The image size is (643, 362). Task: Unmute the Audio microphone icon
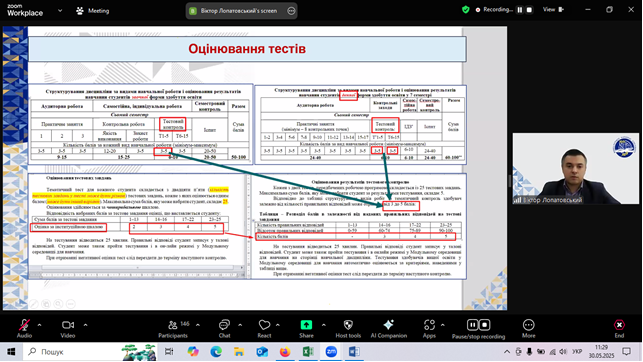[24, 325]
